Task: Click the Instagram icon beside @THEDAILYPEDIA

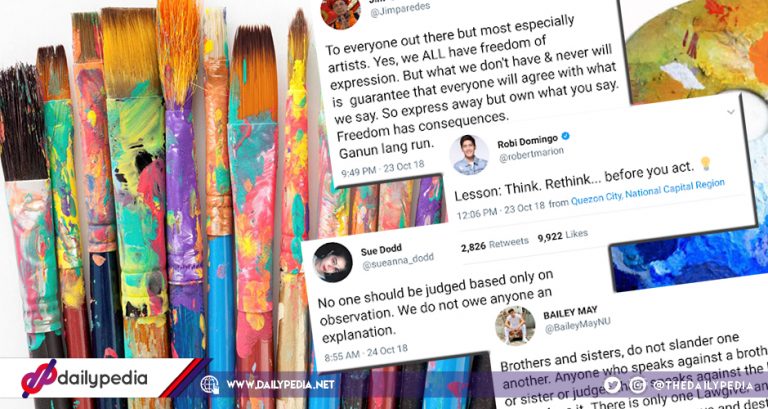Action: [637, 385]
